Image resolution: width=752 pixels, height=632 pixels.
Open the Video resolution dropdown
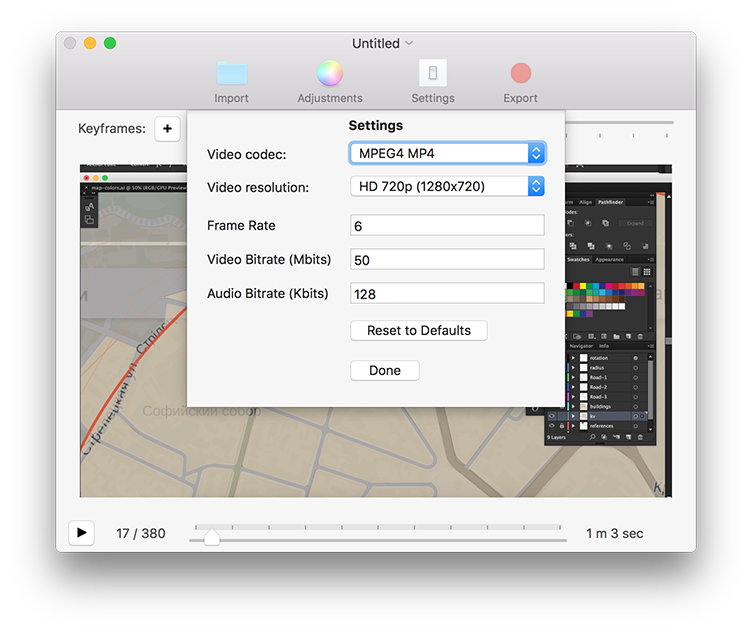tap(447, 186)
